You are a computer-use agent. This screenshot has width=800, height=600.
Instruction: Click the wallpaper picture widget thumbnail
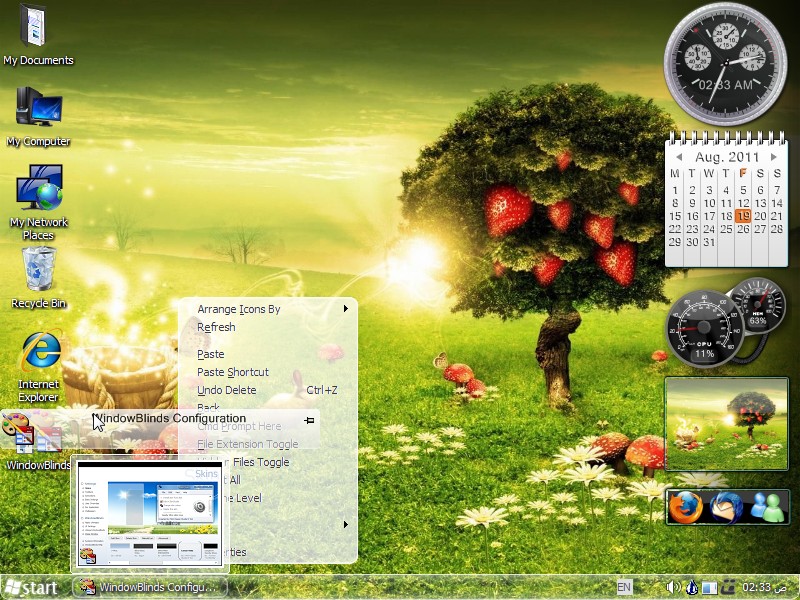[727, 424]
